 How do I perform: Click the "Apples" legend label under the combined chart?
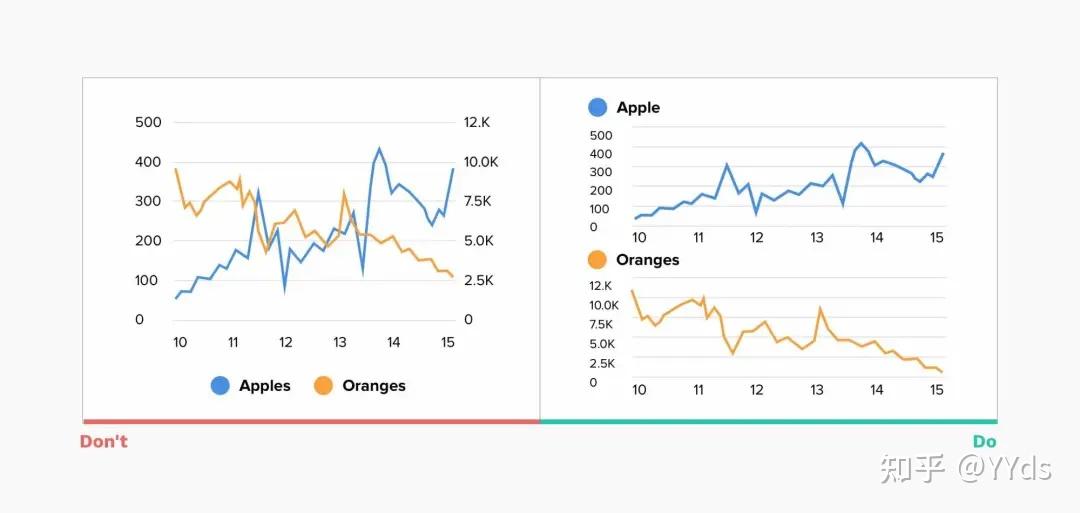click(x=265, y=386)
